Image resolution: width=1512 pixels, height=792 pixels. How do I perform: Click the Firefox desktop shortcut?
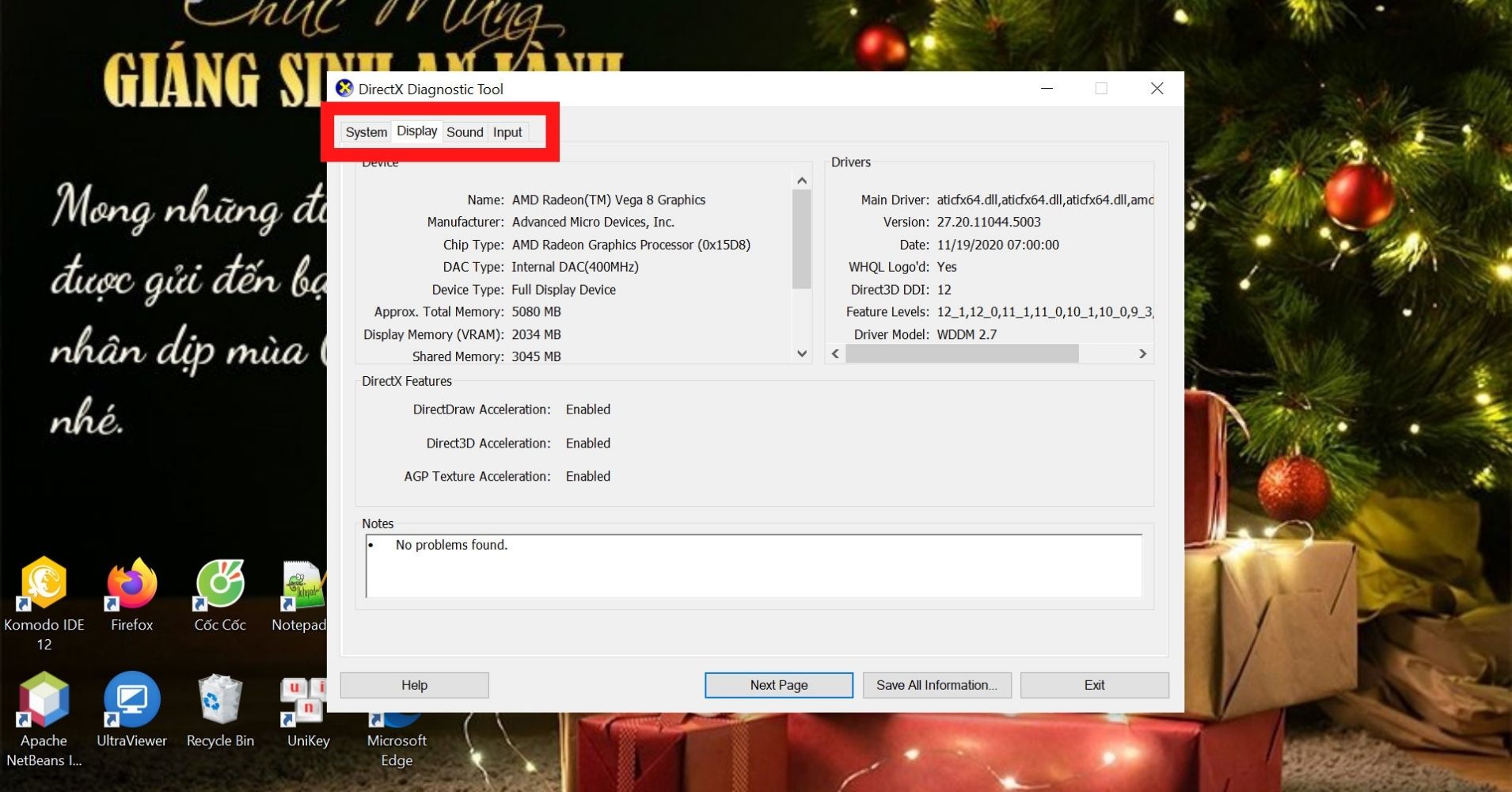tap(131, 586)
